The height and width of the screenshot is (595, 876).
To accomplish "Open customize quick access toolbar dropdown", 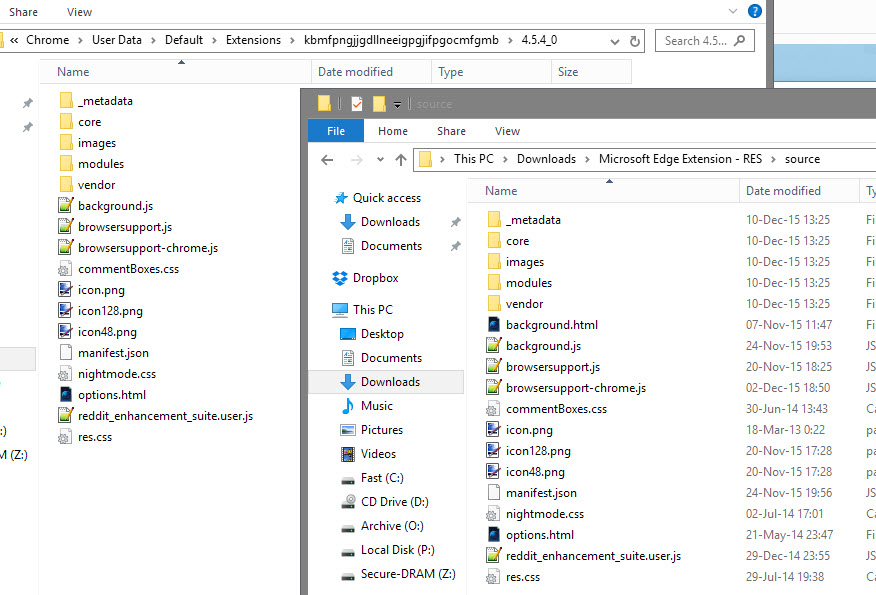I will coord(397,104).
